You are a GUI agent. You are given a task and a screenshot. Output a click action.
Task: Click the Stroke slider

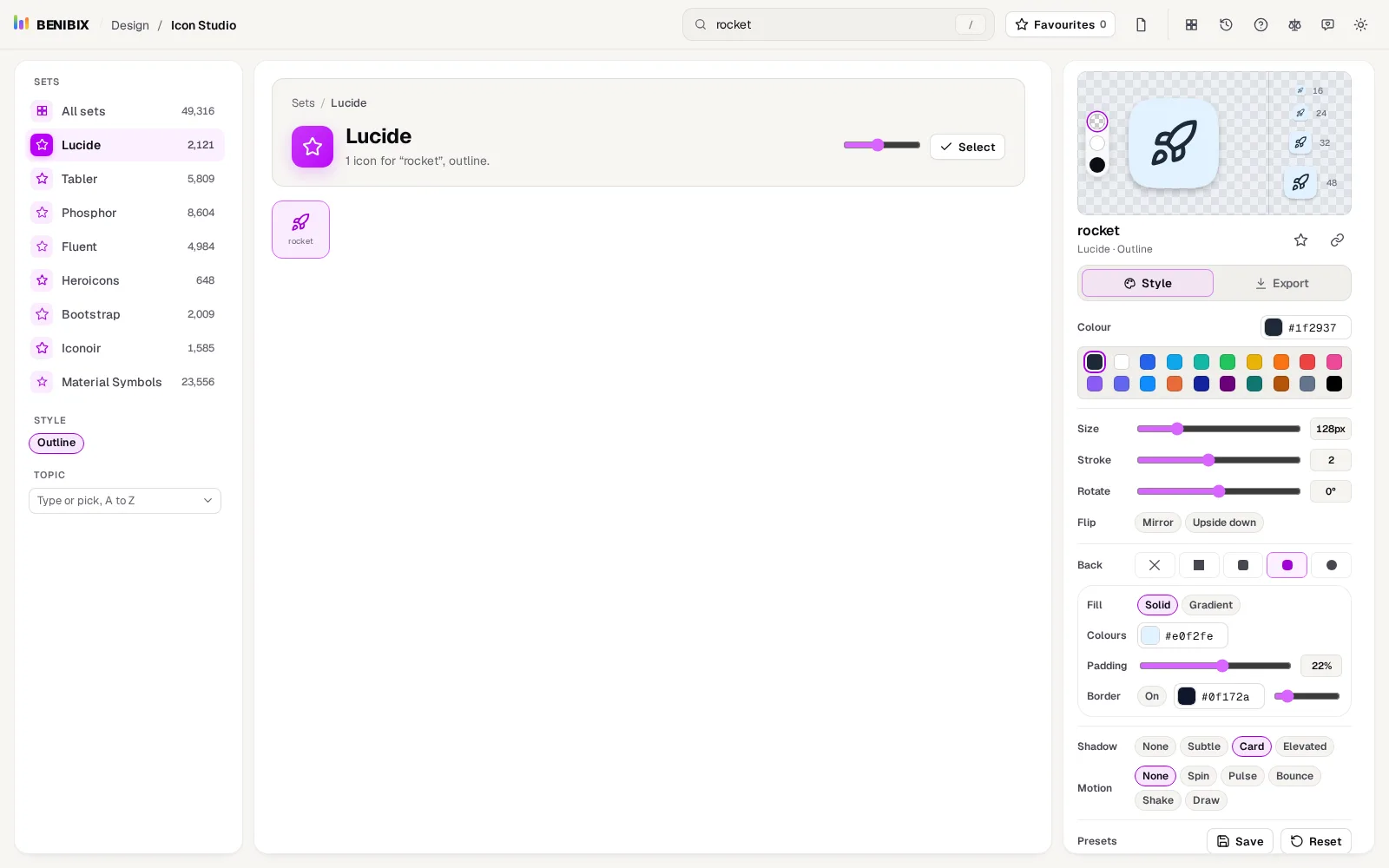[x=1219, y=460]
